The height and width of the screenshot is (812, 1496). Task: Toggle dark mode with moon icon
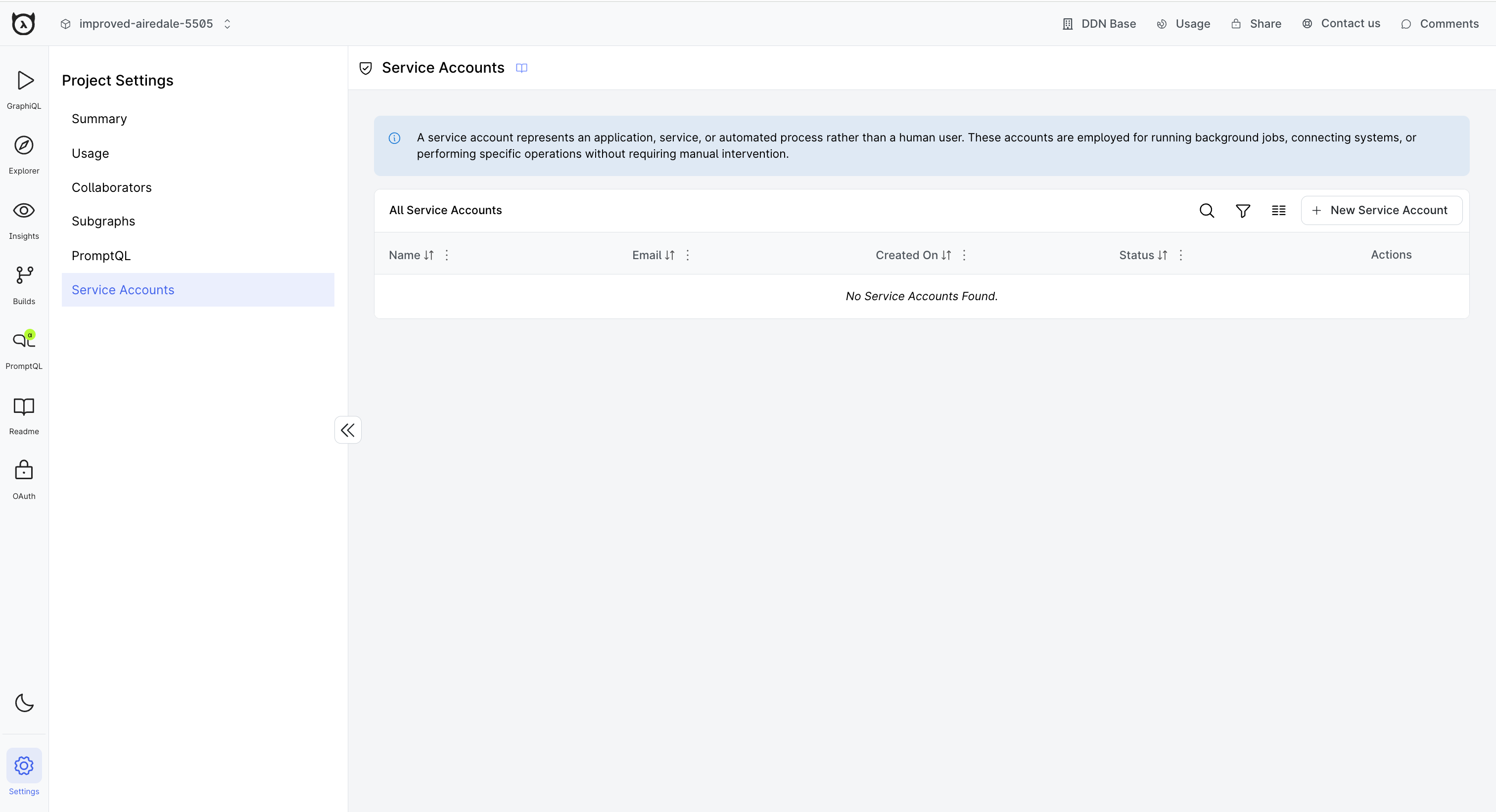click(x=24, y=703)
